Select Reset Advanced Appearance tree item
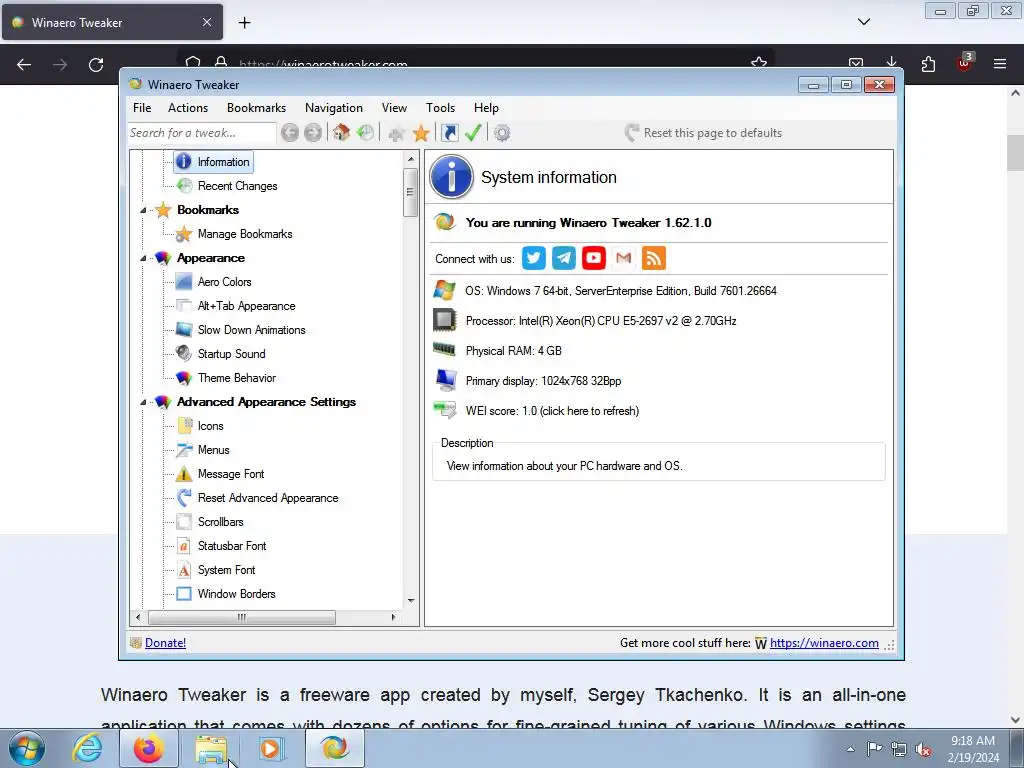The width and height of the screenshot is (1024, 768). [x=268, y=498]
